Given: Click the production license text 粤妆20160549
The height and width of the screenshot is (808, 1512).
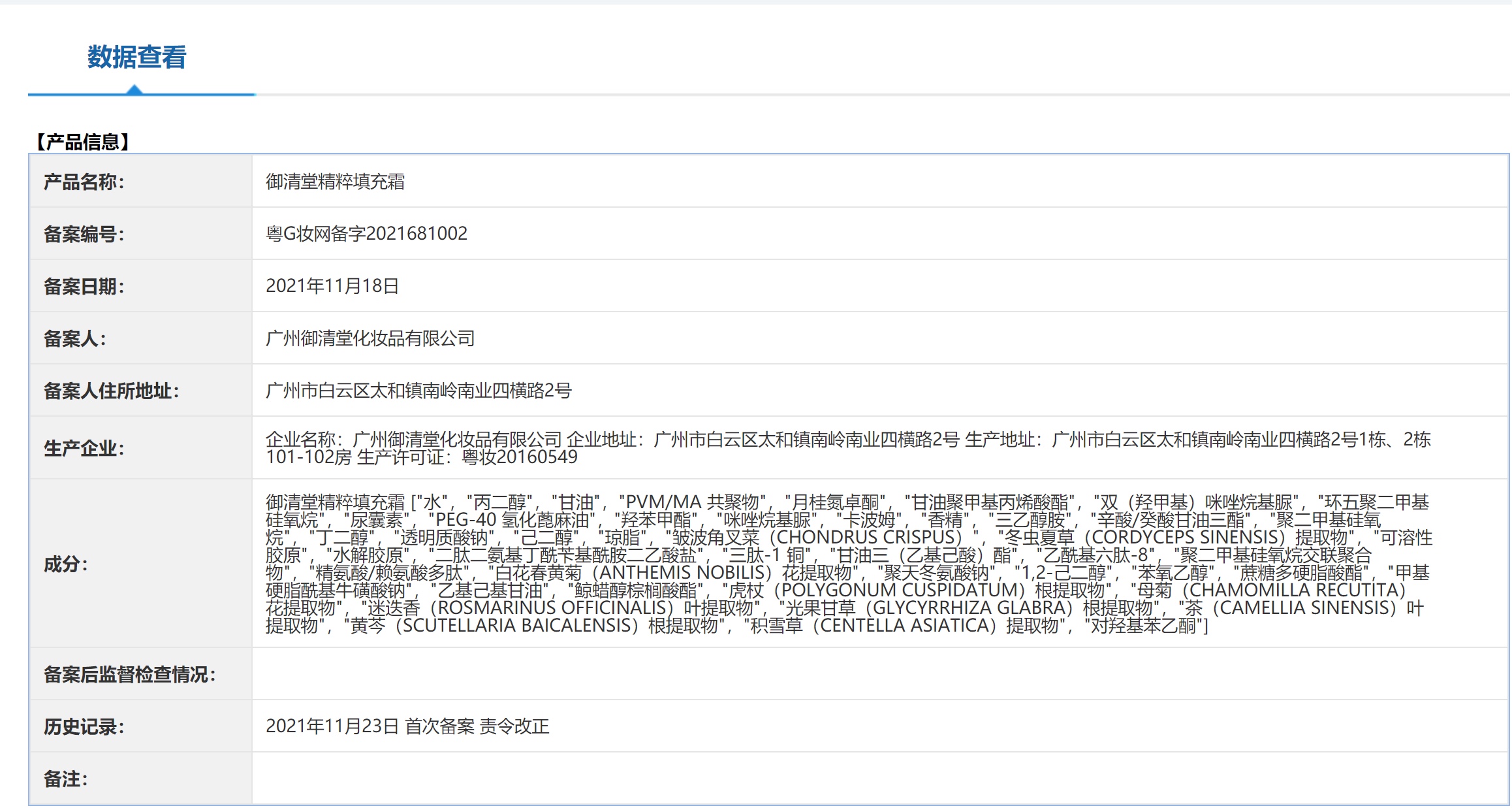Looking at the screenshot, I should 519,457.
